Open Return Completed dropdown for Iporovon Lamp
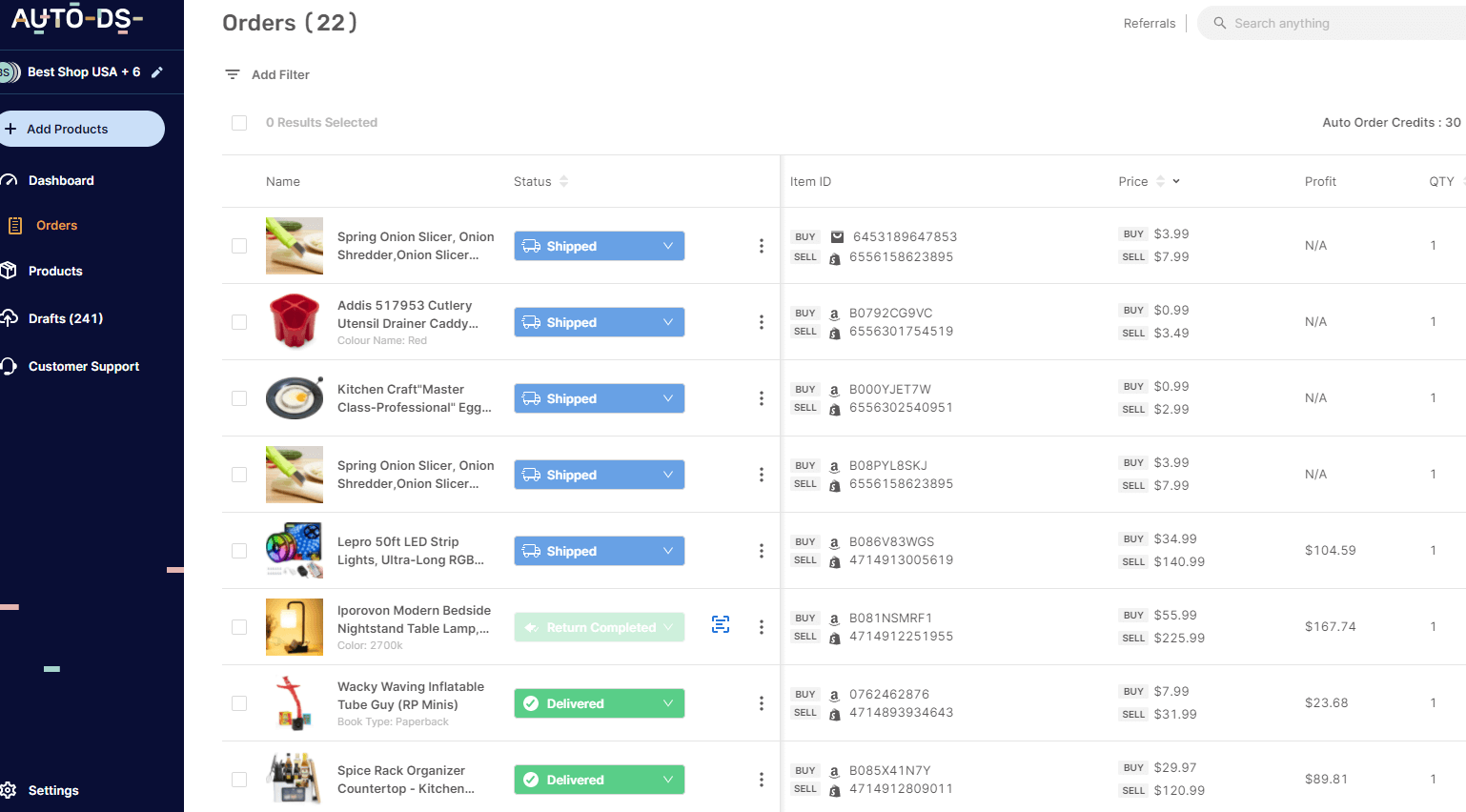This screenshot has width=1466, height=812. (600, 627)
